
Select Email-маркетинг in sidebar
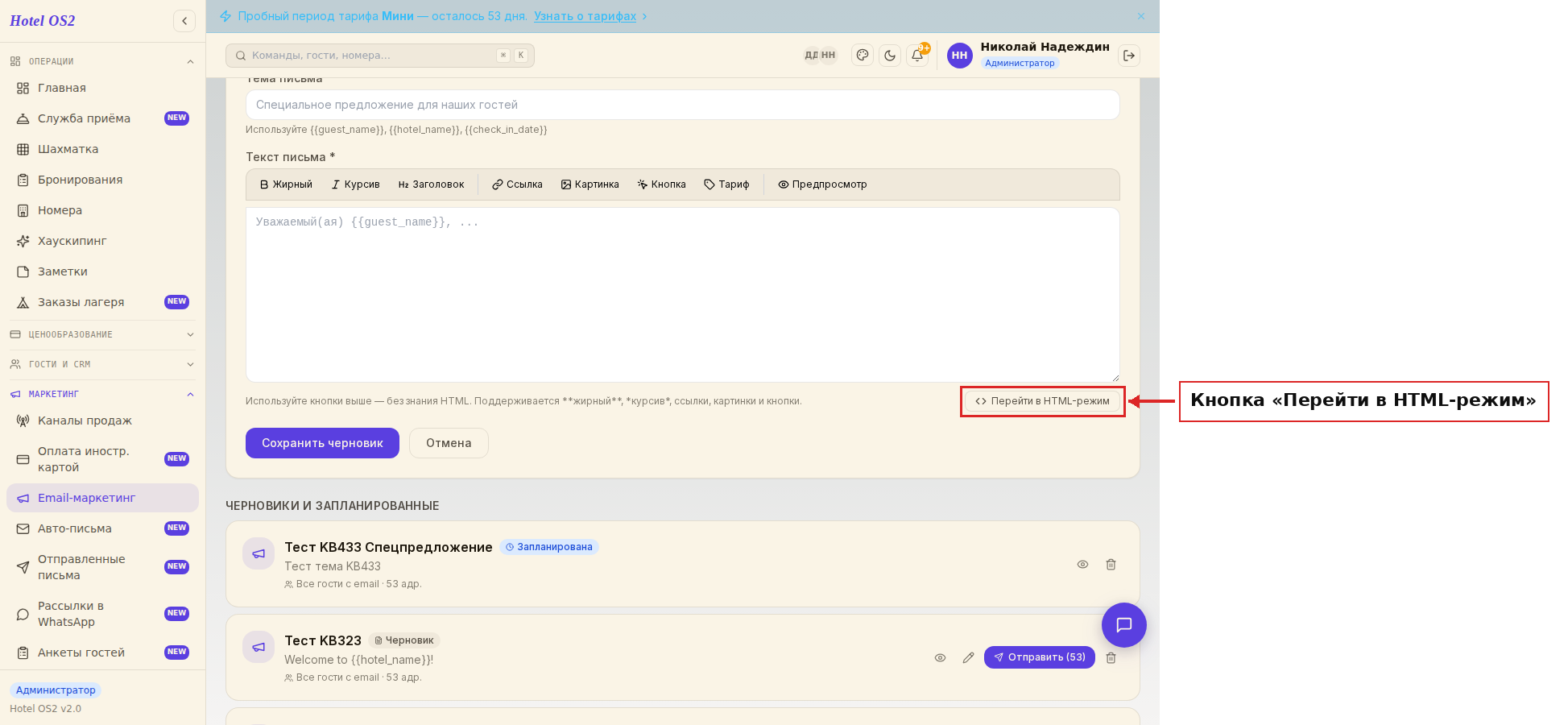102,498
